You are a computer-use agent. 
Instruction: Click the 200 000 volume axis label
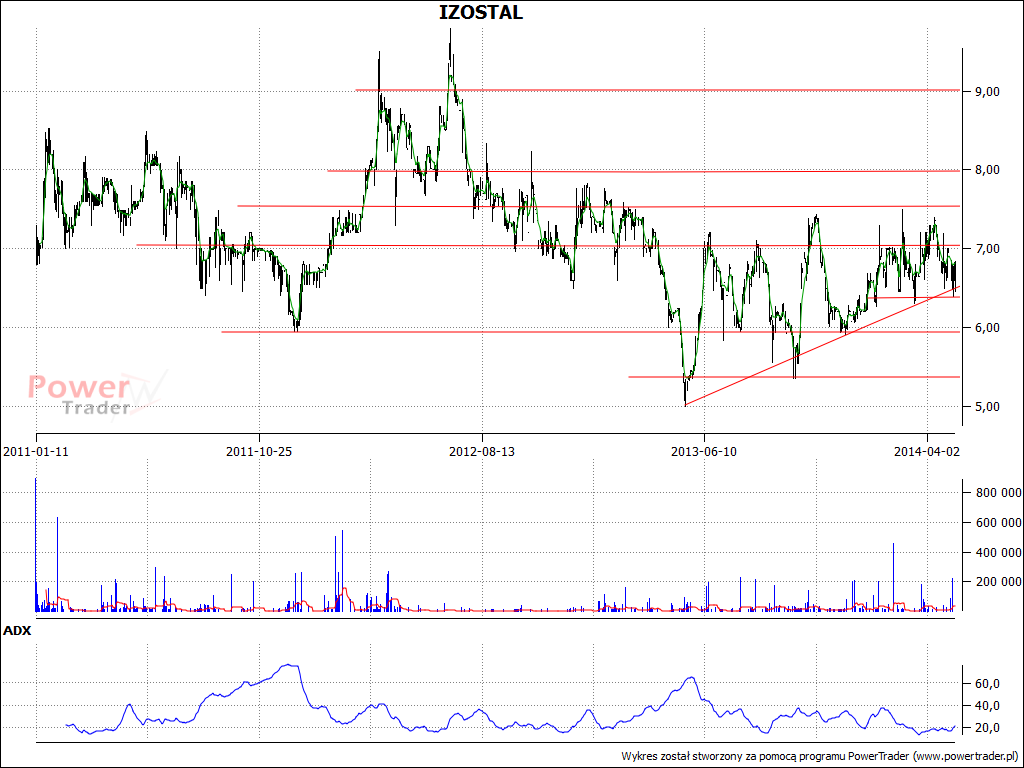[999, 582]
